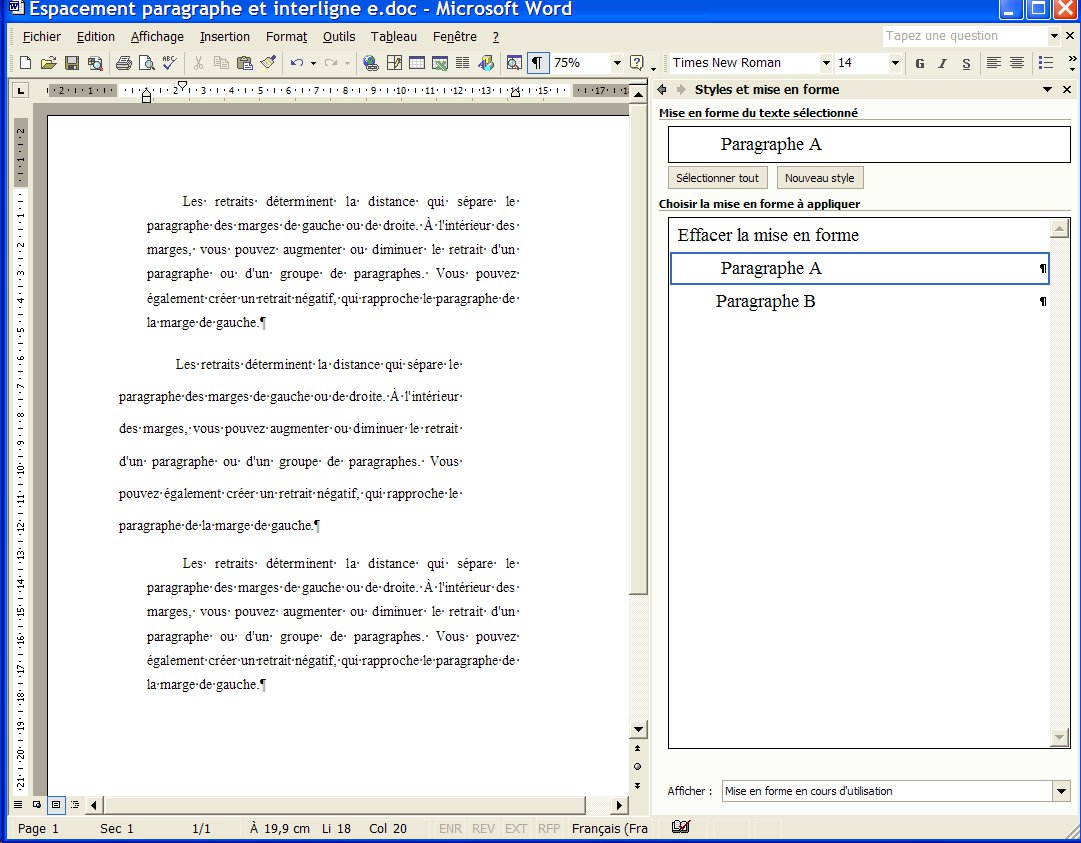Create a new blank document

point(26,63)
